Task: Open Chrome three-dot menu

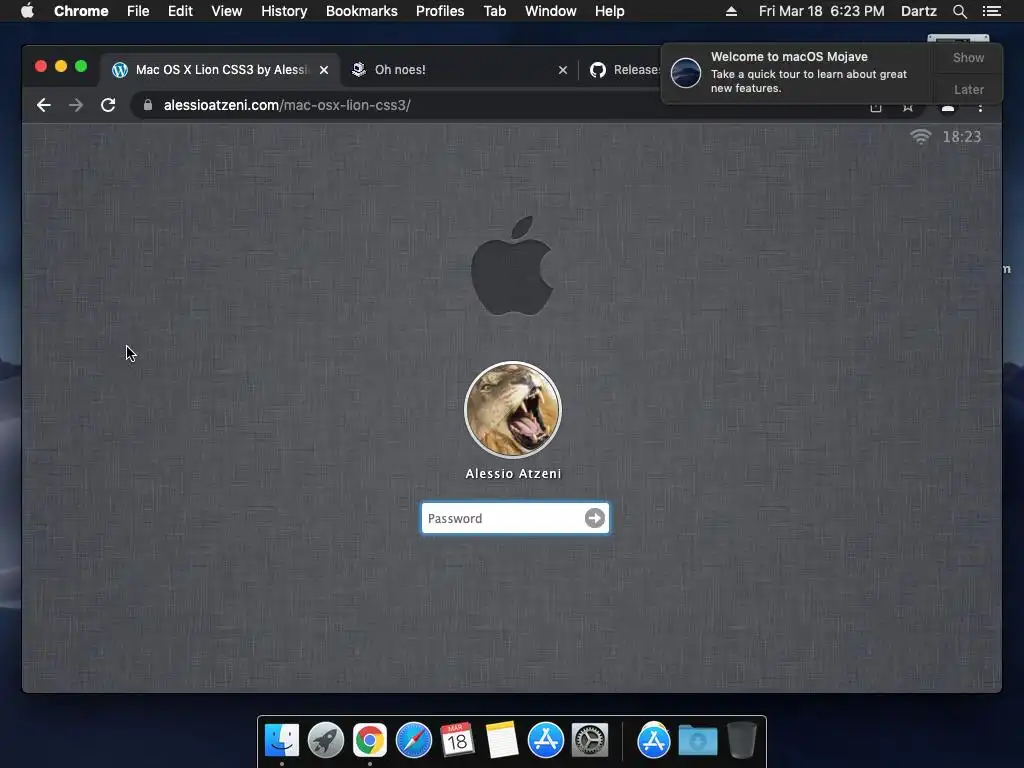Action: pyautogui.click(x=980, y=108)
